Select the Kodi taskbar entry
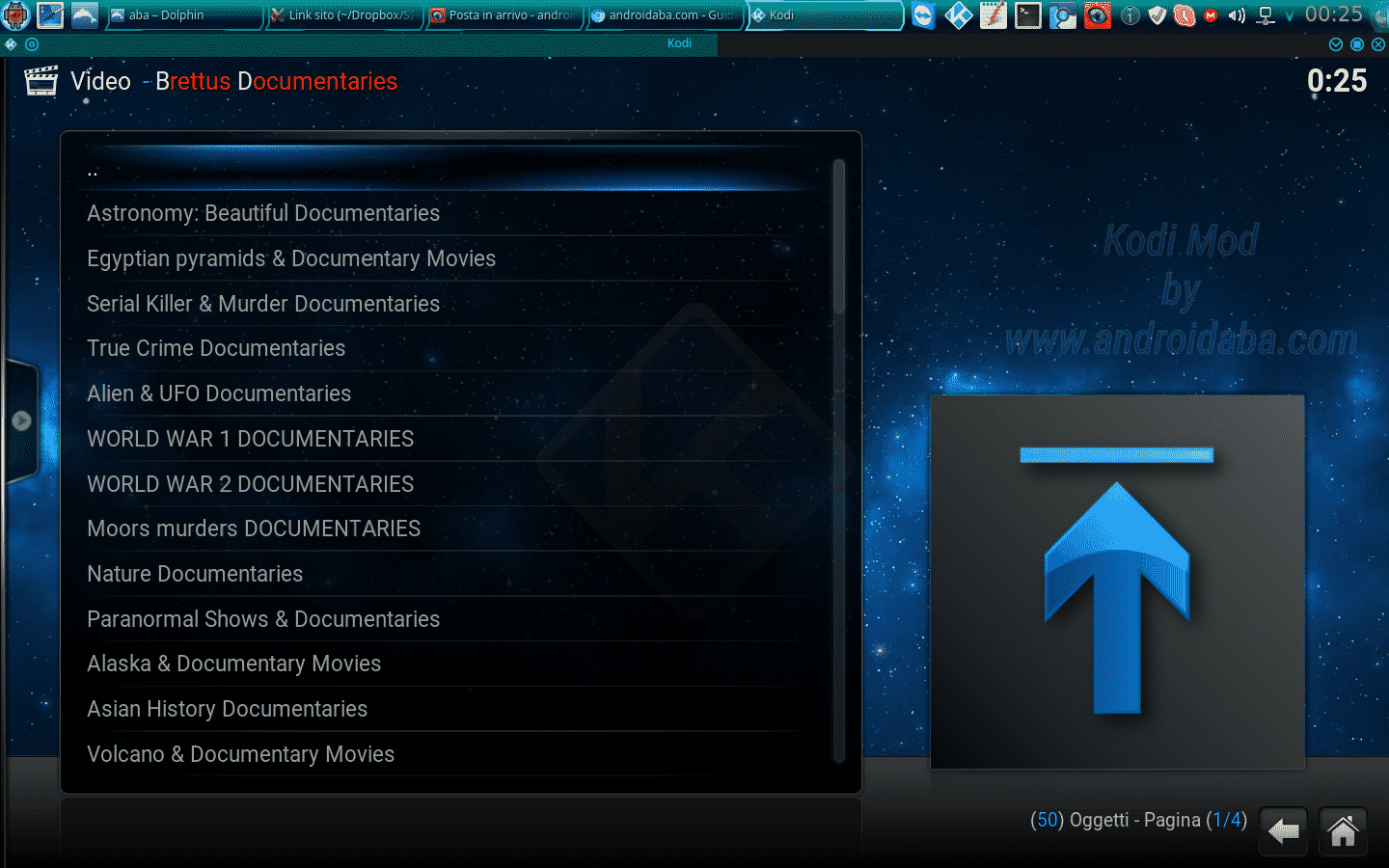Viewport: 1389px width, 868px height. pos(825,15)
